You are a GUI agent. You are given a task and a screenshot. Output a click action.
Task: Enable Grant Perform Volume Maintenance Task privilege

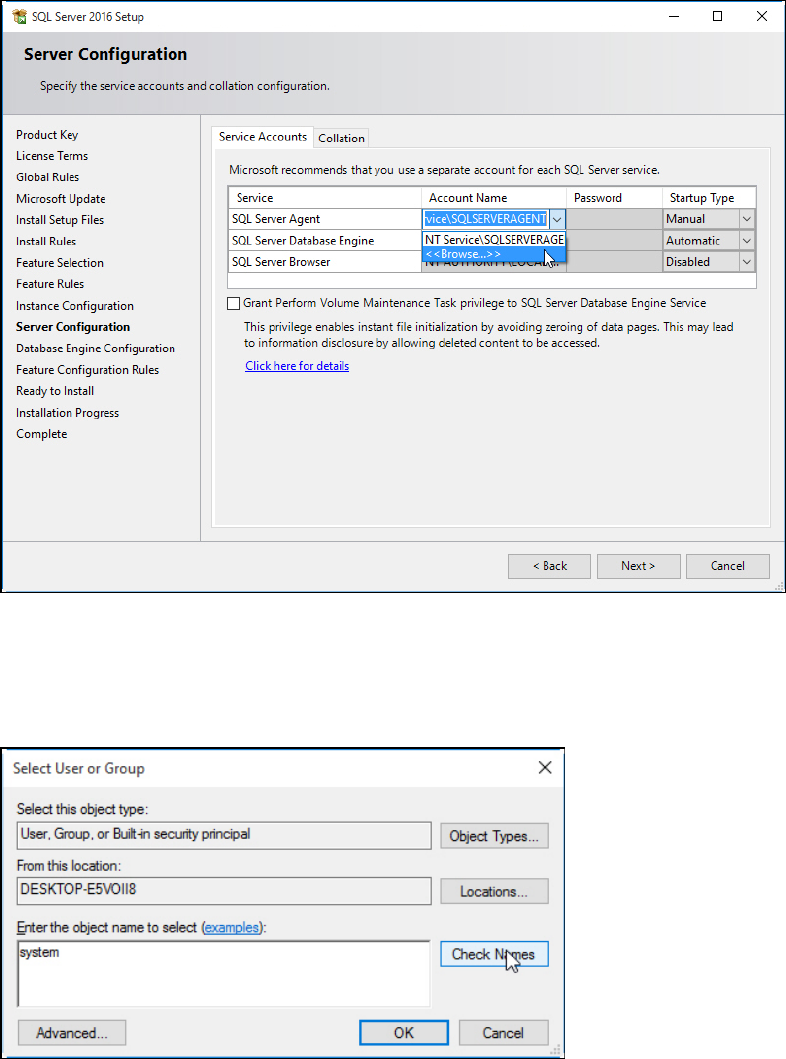point(234,303)
